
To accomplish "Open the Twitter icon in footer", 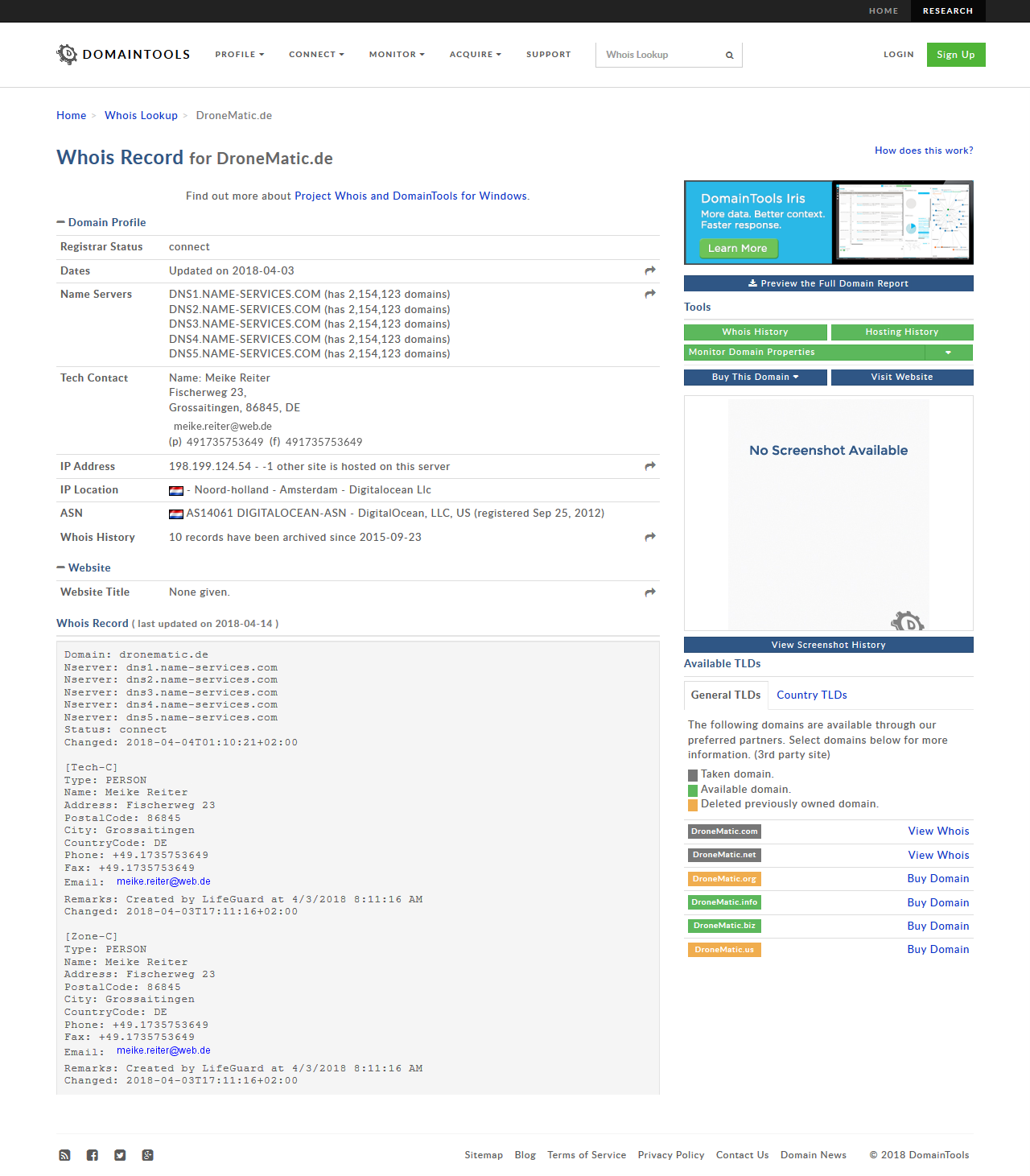I will click(x=120, y=1155).
